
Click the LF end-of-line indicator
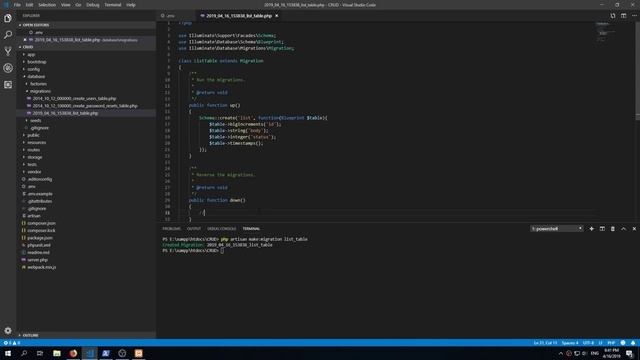point(600,343)
